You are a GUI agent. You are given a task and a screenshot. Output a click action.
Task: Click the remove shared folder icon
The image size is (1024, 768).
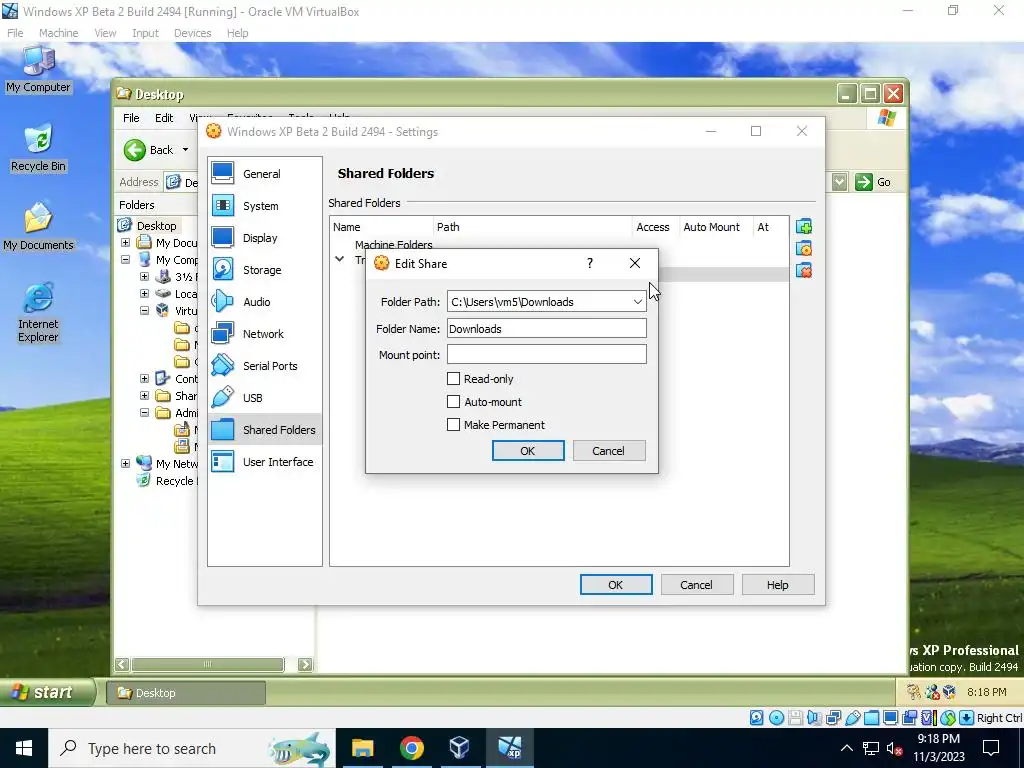[x=804, y=270]
